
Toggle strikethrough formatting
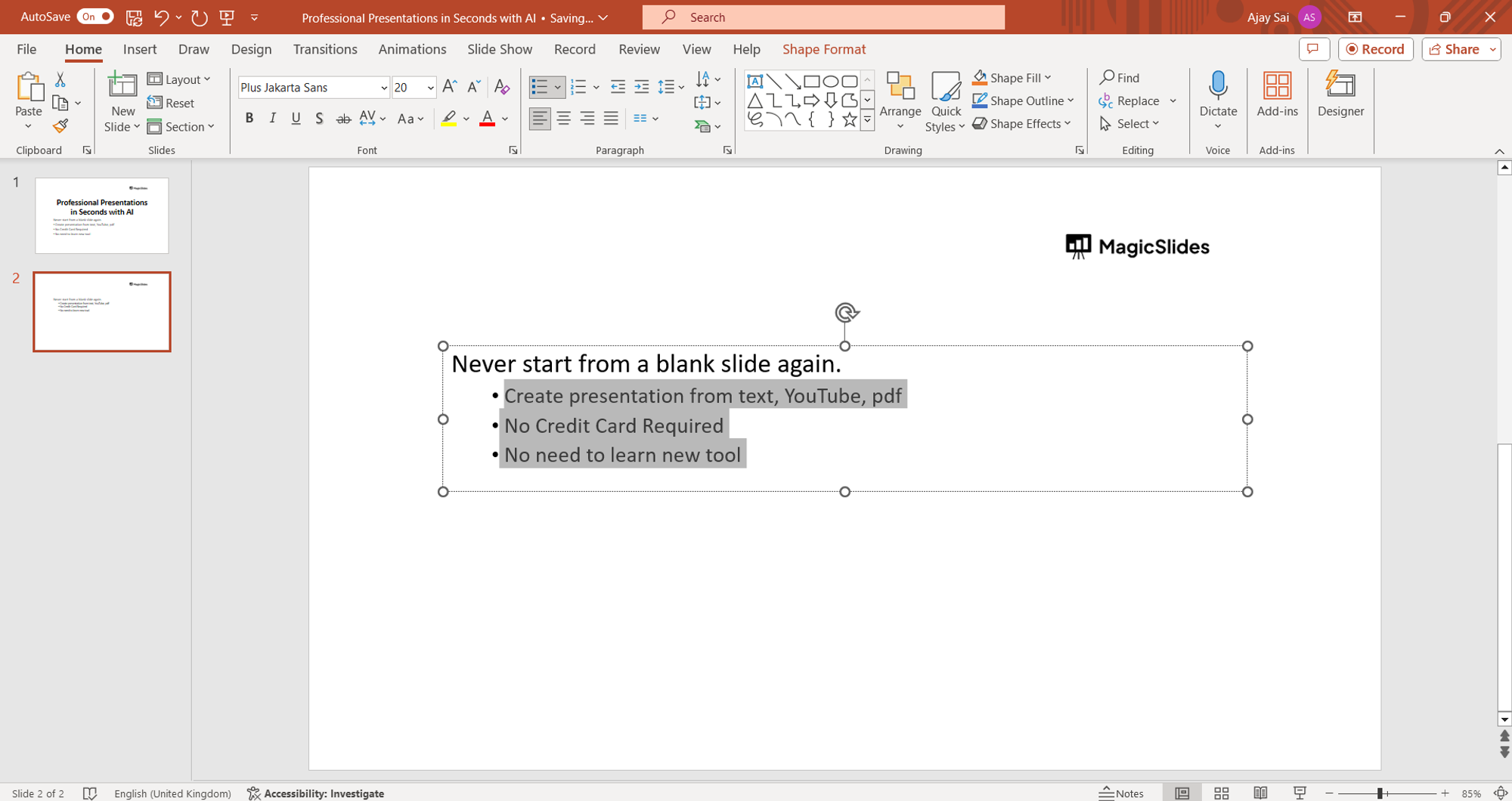coord(343,119)
